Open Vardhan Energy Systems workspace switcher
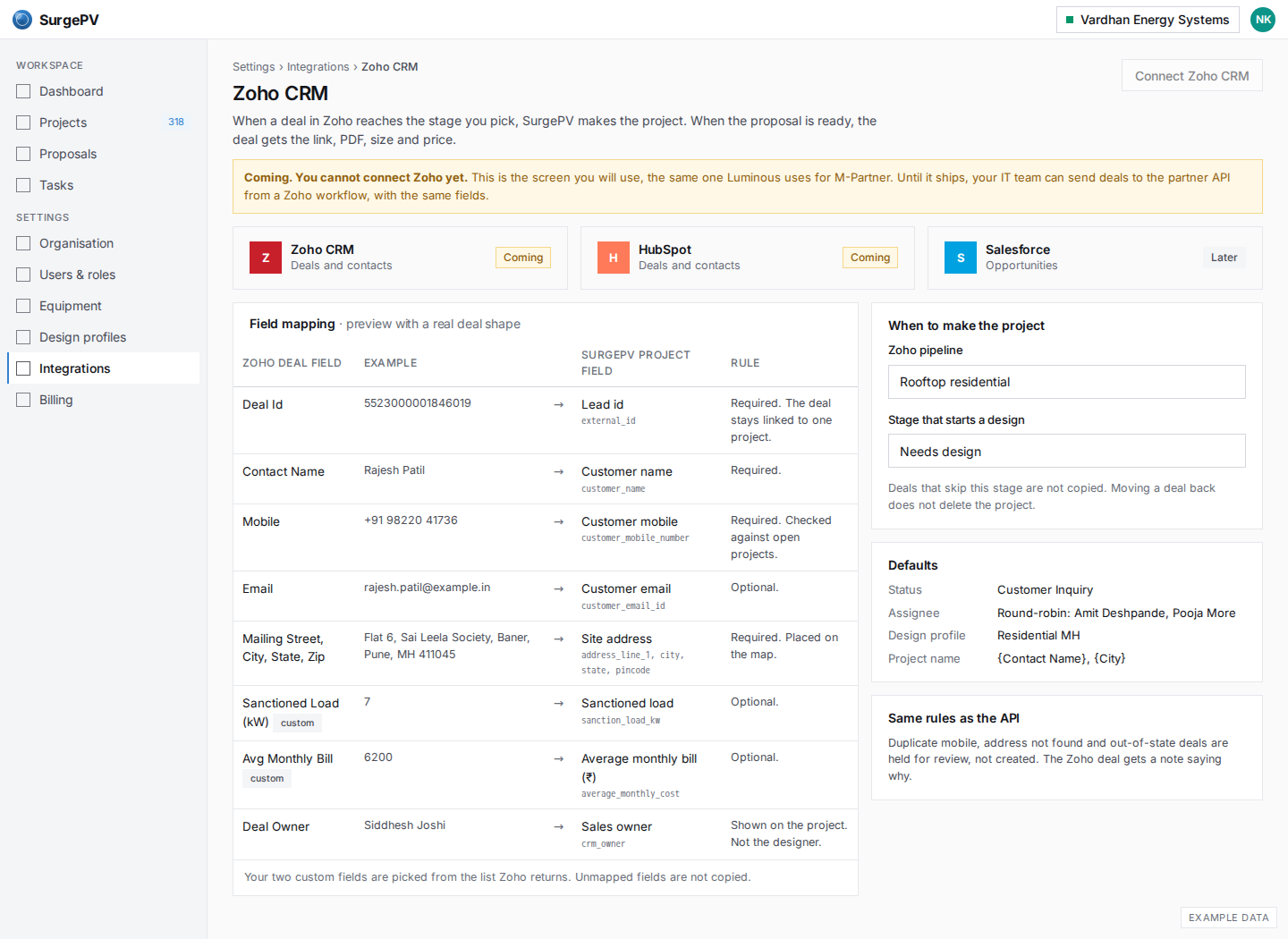This screenshot has height=939, width=1288. point(1148,20)
